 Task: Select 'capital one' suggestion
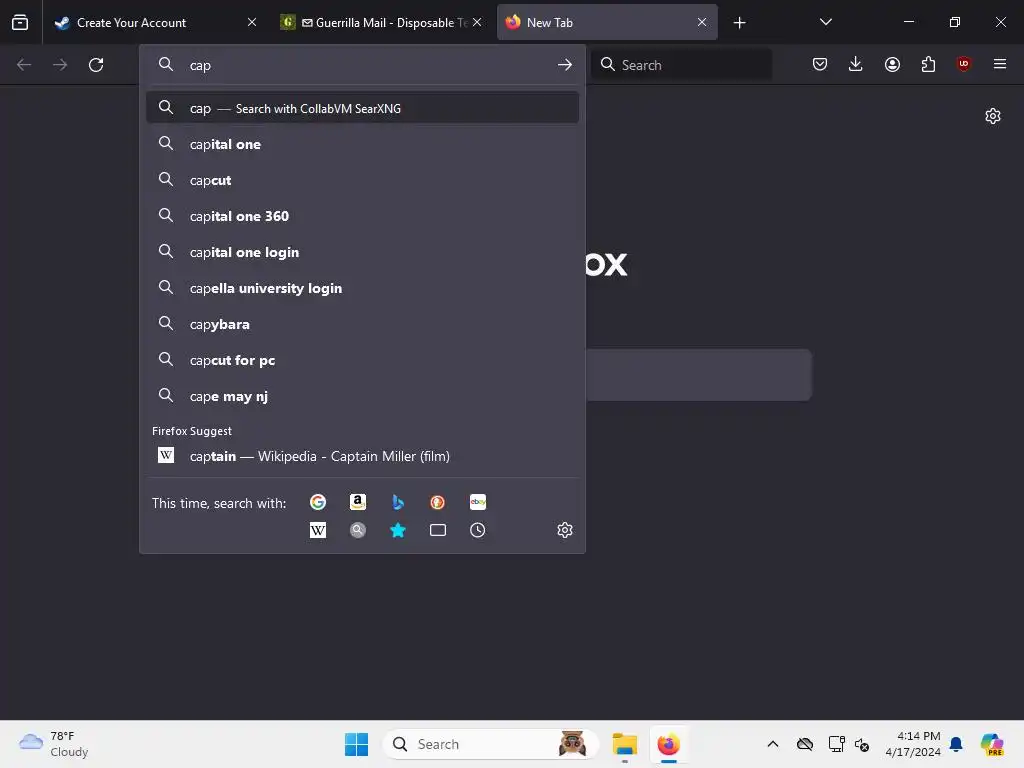click(362, 144)
